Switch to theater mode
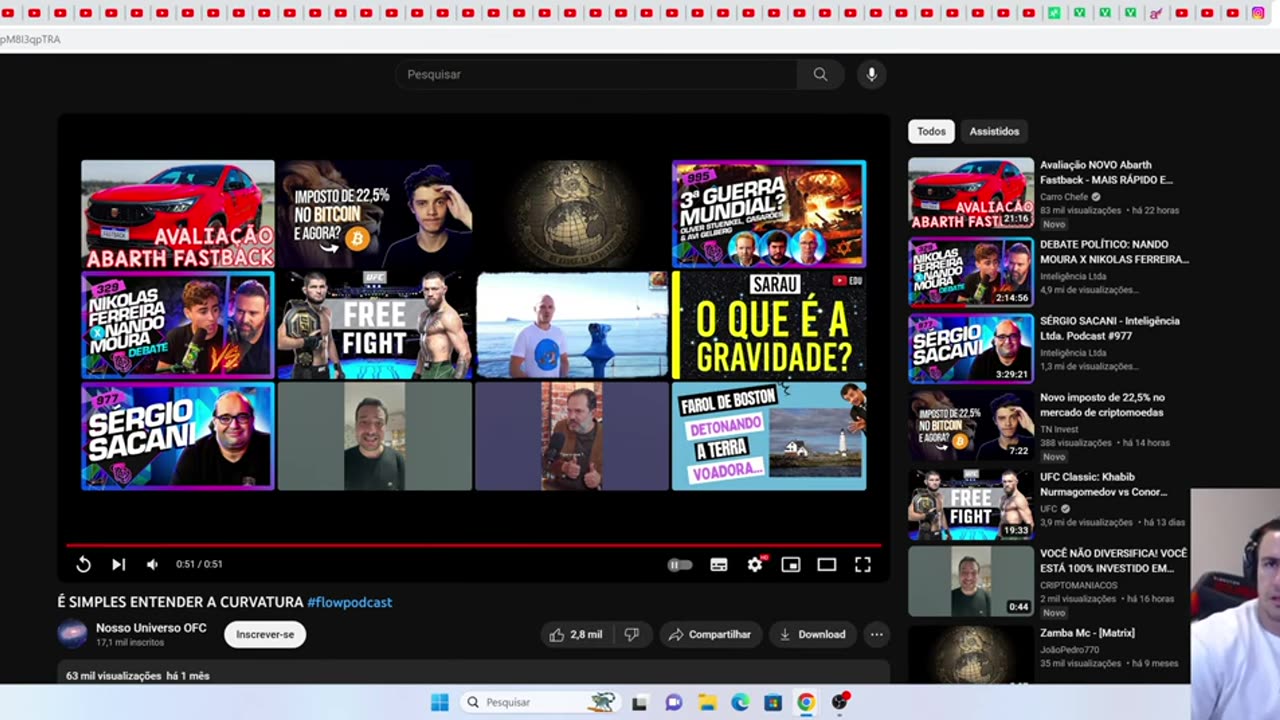 (x=827, y=565)
